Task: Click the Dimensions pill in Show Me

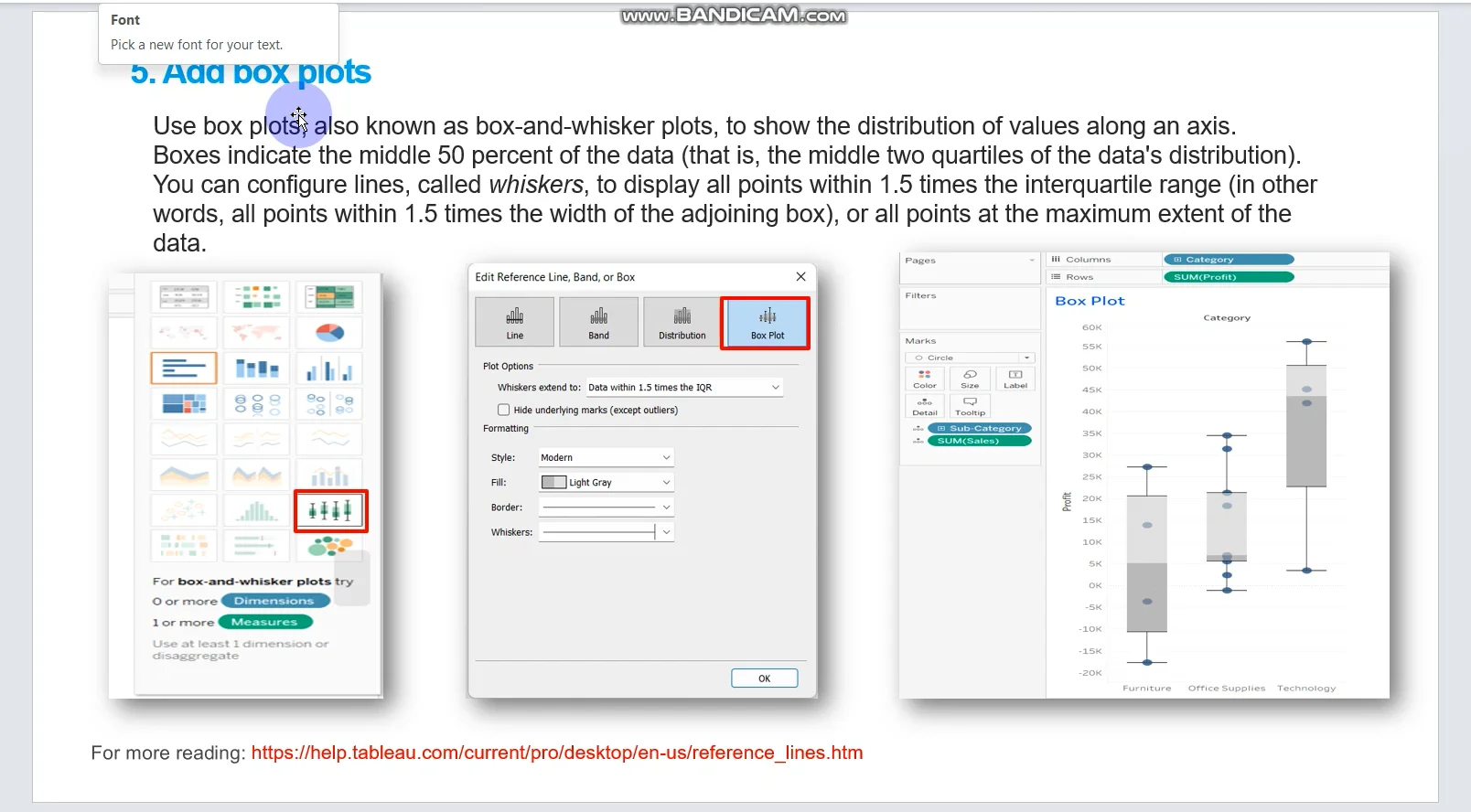Action: [x=274, y=601]
